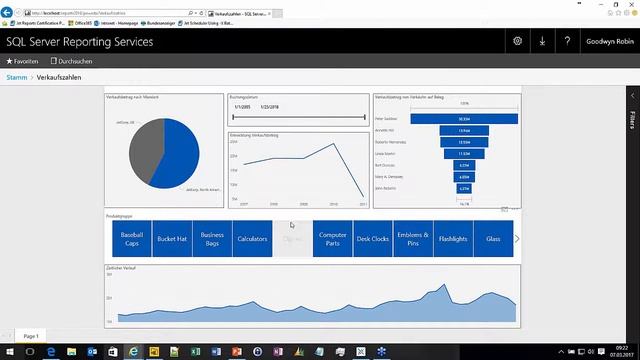This screenshot has height=360, width=640.
Task: Click the download arrow icon
Action: pos(542,41)
